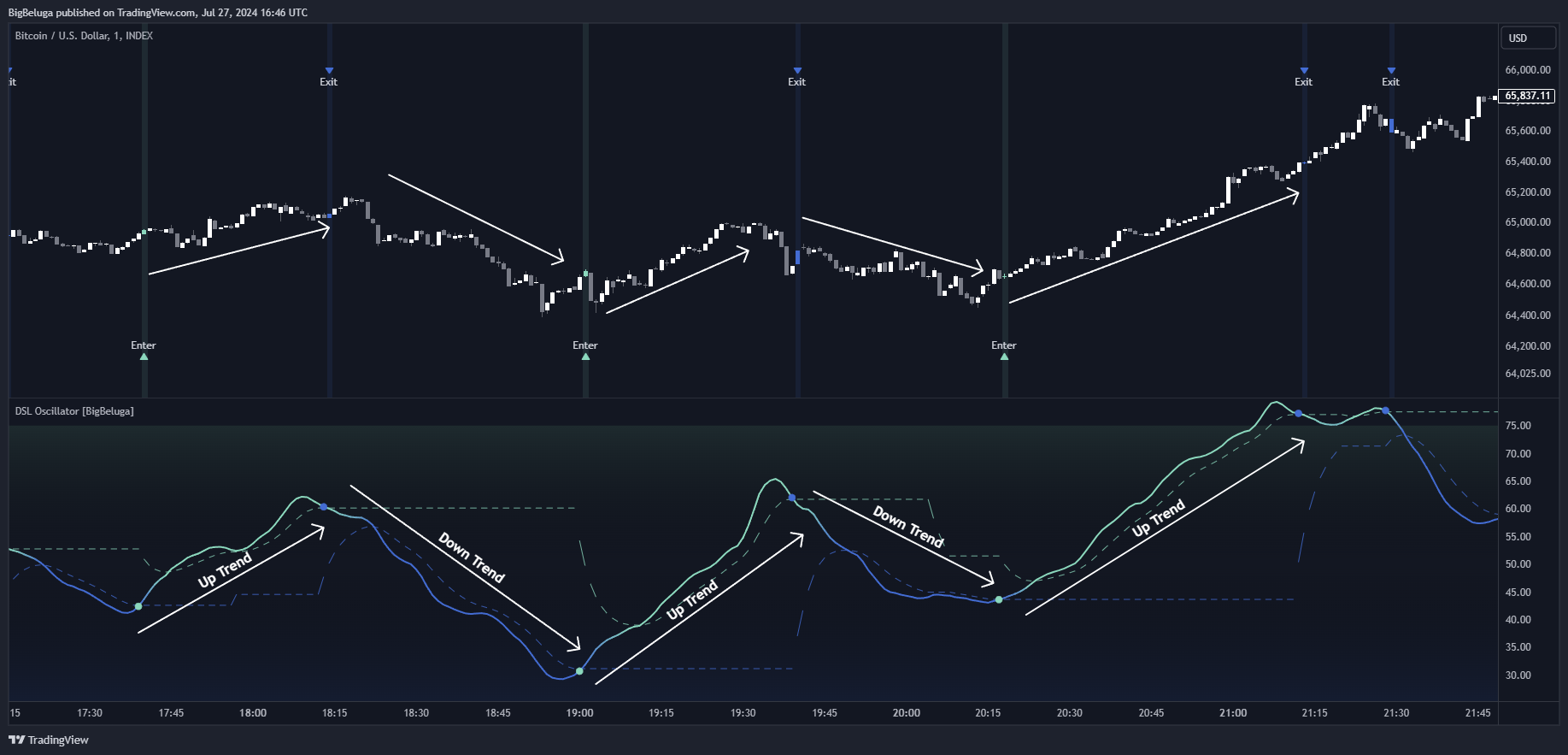Image resolution: width=1568 pixels, height=755 pixels.
Task: Click the 65,400.00 price axis label
Action: click(x=1528, y=162)
